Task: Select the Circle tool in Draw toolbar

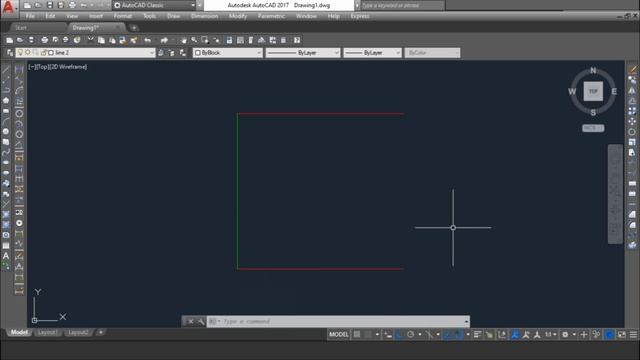Action: click(6, 131)
